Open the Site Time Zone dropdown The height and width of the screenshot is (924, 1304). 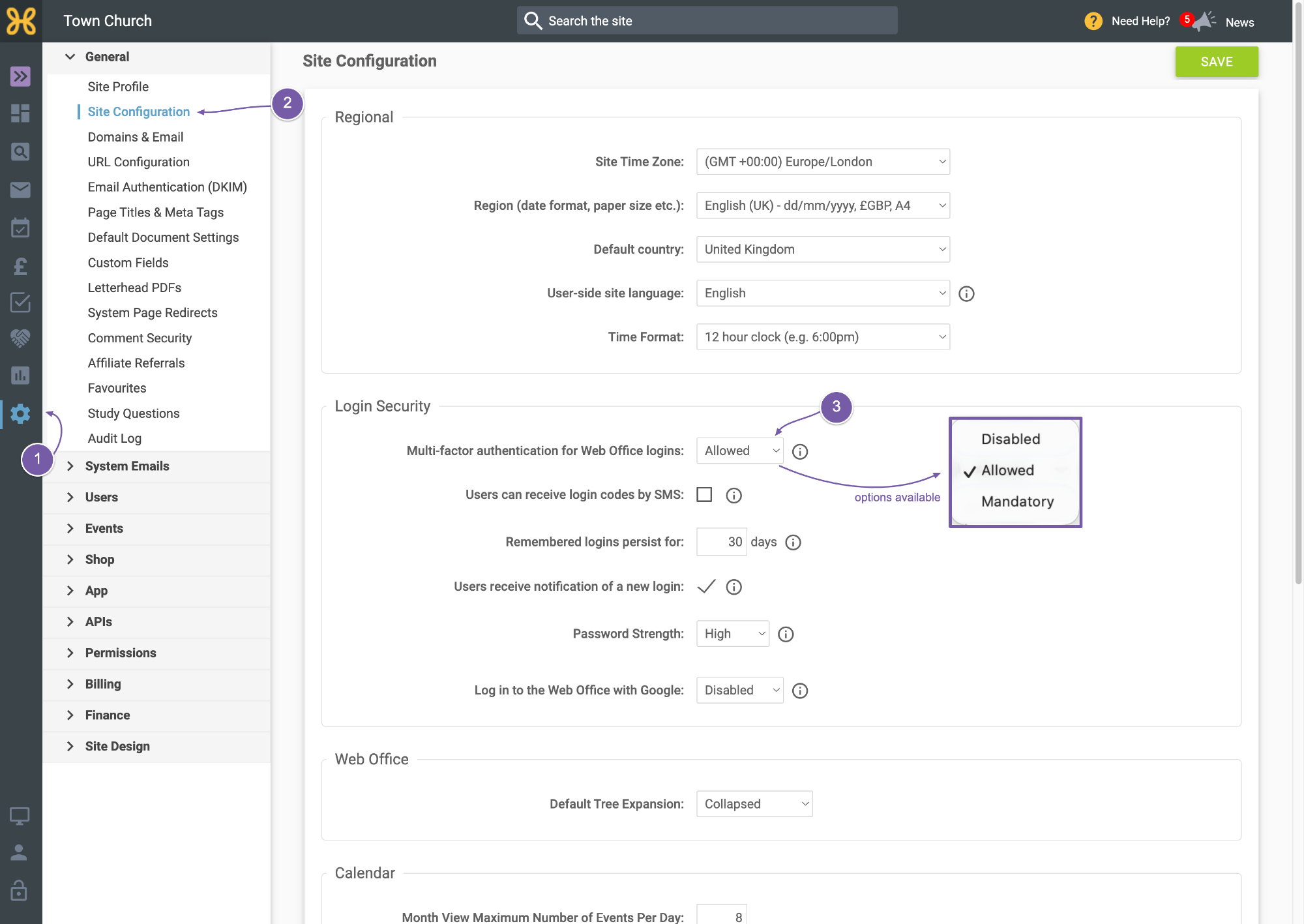823,162
